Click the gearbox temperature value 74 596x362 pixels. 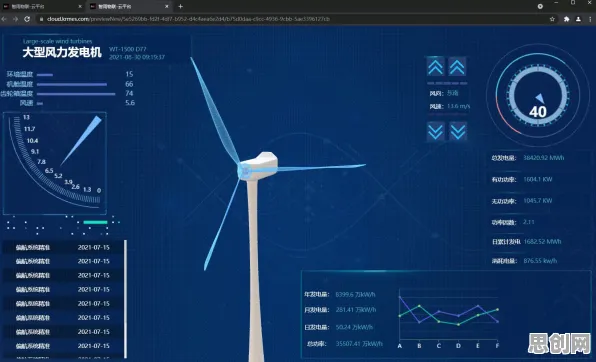[x=129, y=94]
